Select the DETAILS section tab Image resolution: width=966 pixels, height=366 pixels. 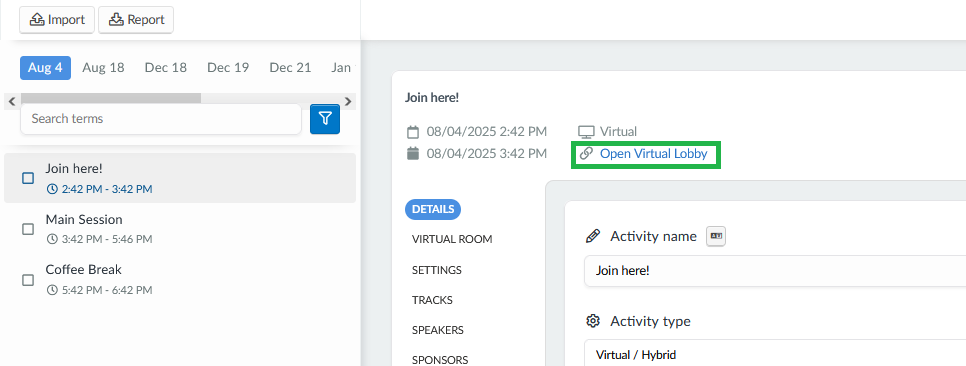(433, 209)
